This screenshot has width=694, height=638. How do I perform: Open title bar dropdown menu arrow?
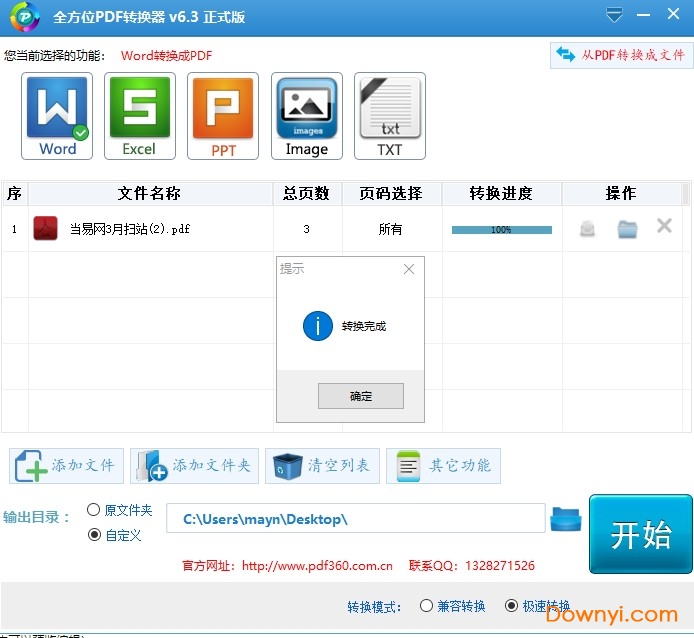tap(614, 16)
